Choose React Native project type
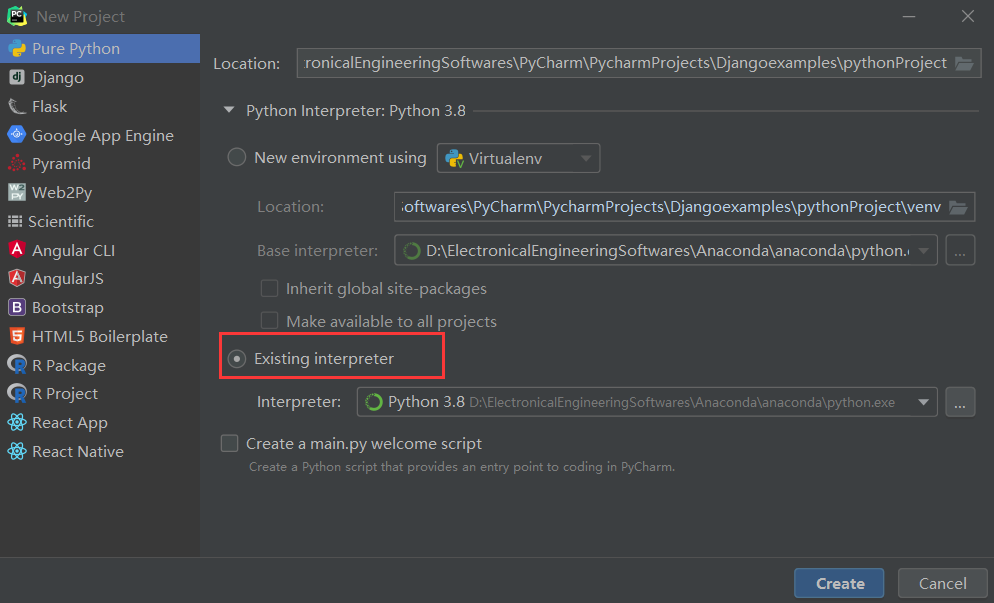 100,451
